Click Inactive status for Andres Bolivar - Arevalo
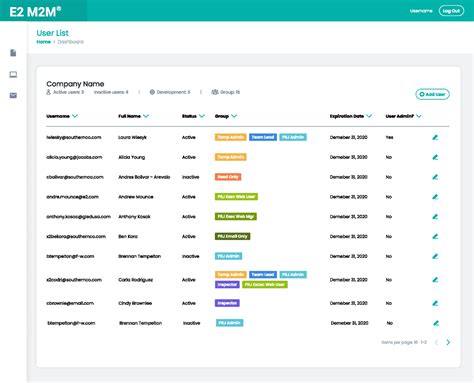This screenshot has width=474, height=383. click(x=191, y=177)
